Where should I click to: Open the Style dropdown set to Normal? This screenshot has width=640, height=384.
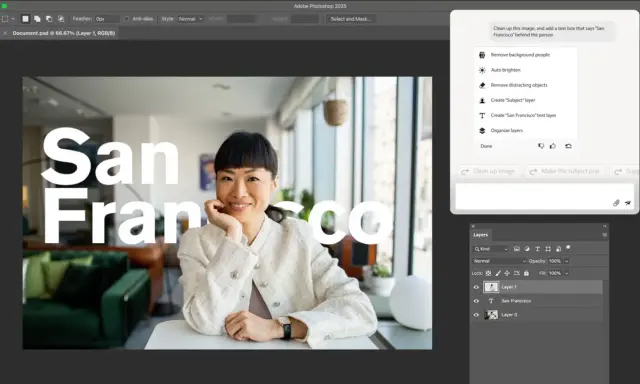(190, 19)
